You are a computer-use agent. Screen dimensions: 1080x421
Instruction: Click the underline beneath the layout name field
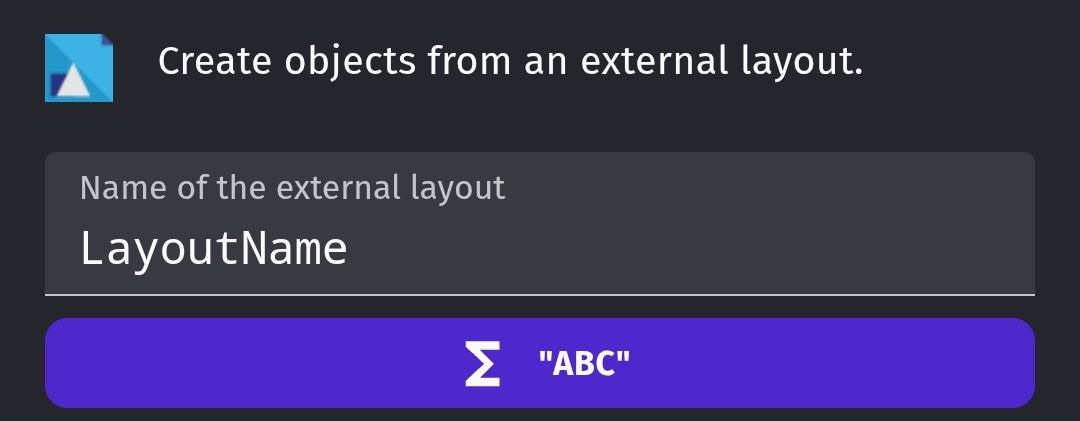pyautogui.click(x=540, y=294)
